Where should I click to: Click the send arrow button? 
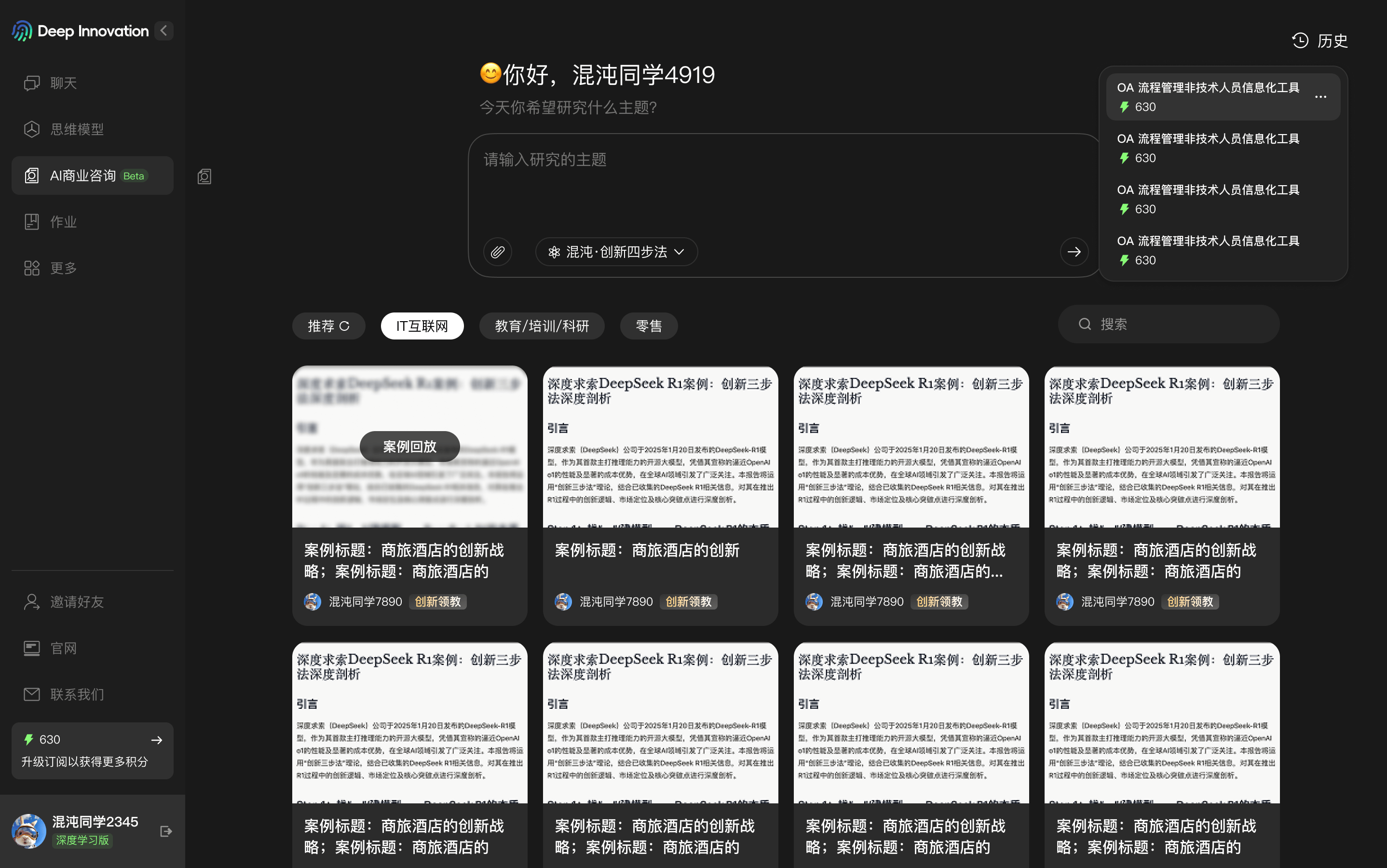point(1074,251)
